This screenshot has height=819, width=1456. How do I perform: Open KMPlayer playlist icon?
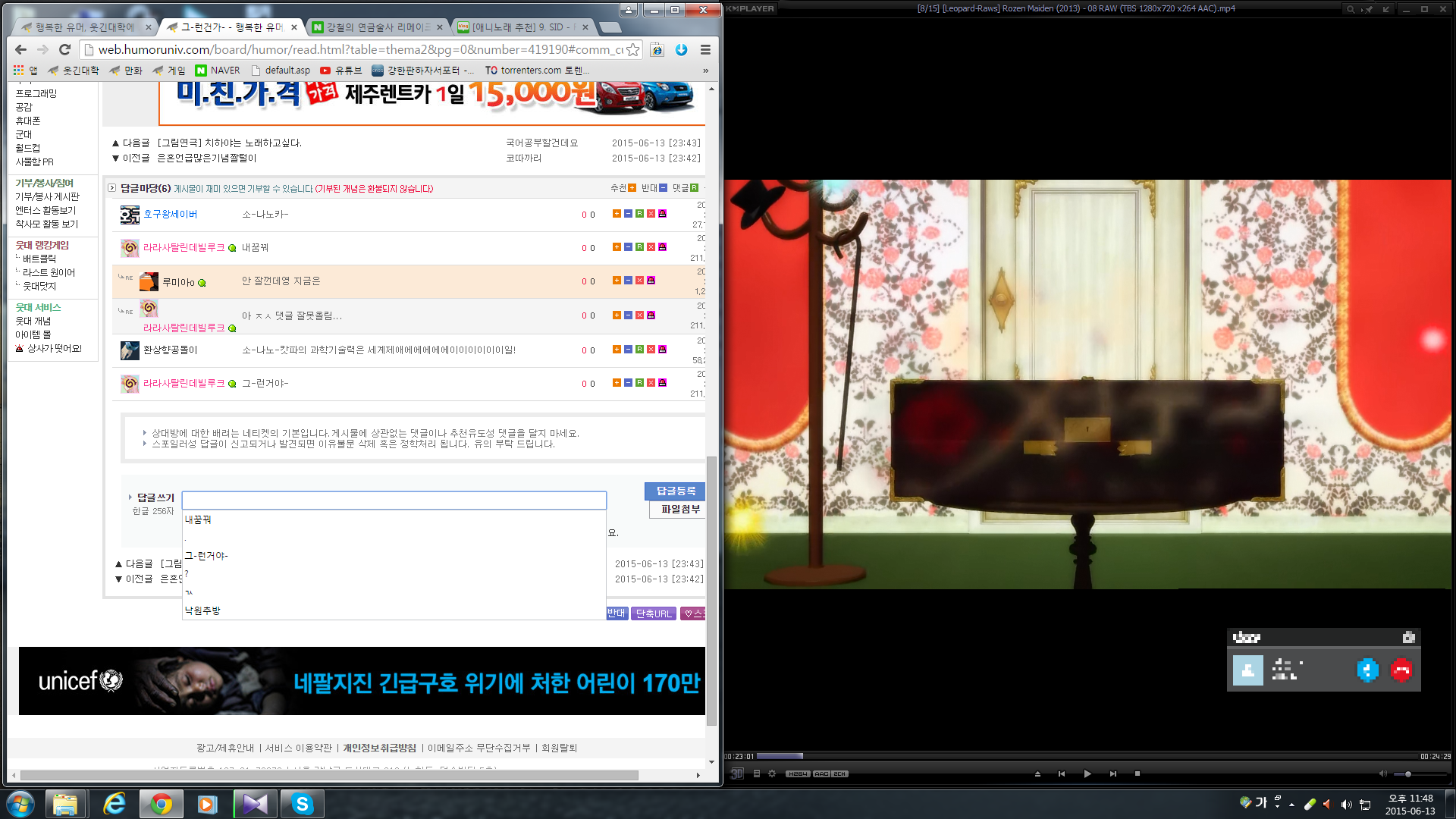[757, 773]
